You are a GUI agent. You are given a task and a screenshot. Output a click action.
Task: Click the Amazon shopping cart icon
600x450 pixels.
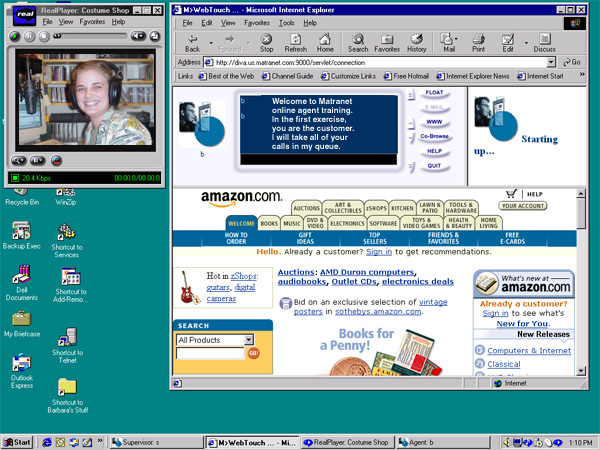coord(511,194)
